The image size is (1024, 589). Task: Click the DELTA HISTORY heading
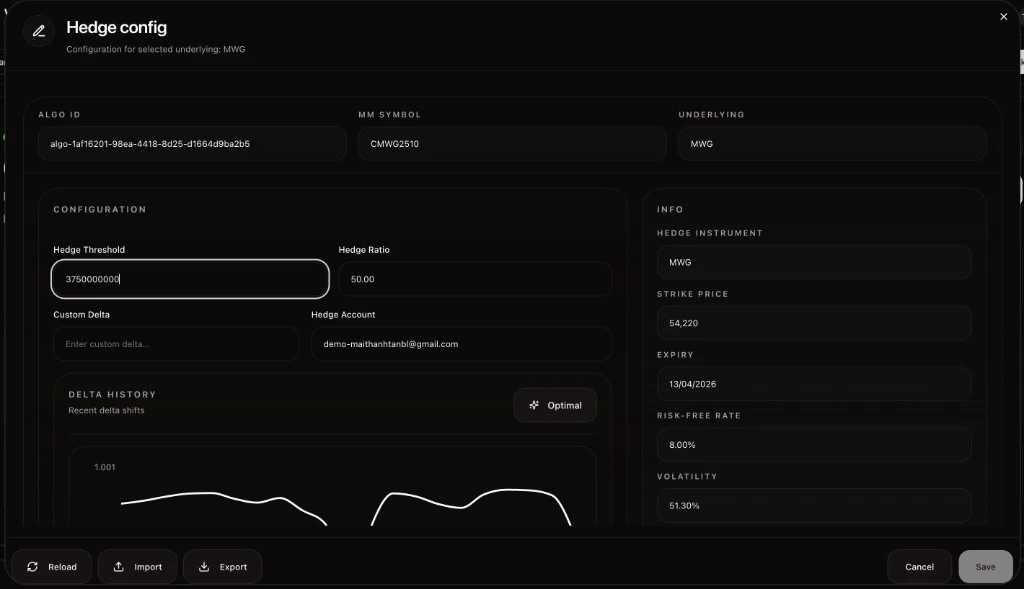[112, 394]
